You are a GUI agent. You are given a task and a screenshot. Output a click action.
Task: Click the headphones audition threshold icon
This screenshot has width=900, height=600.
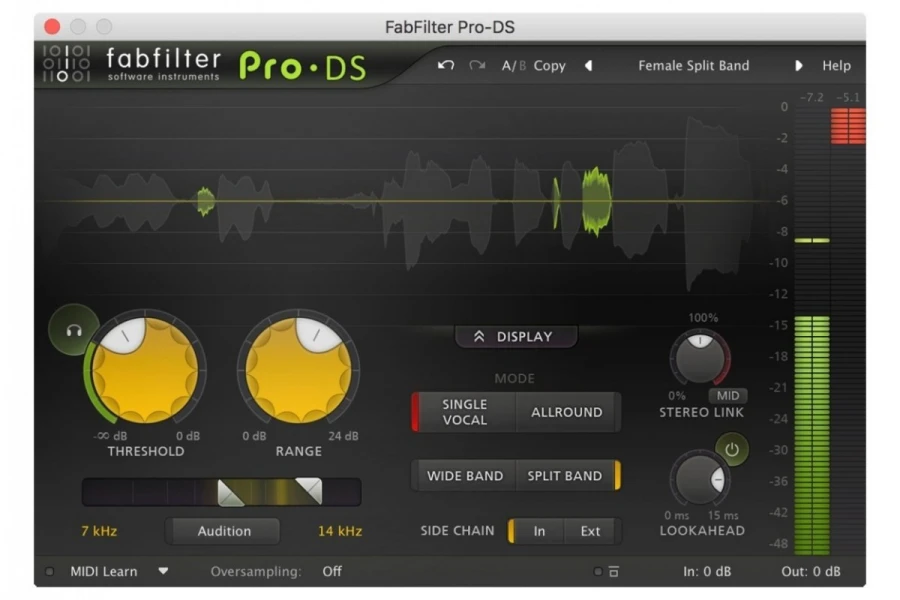coord(73,330)
